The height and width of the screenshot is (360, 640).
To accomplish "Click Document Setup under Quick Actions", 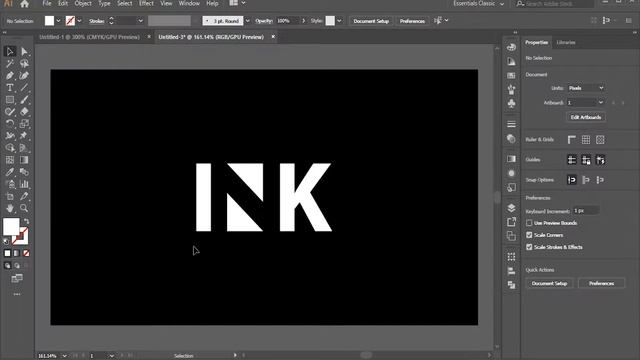I will [x=549, y=283].
